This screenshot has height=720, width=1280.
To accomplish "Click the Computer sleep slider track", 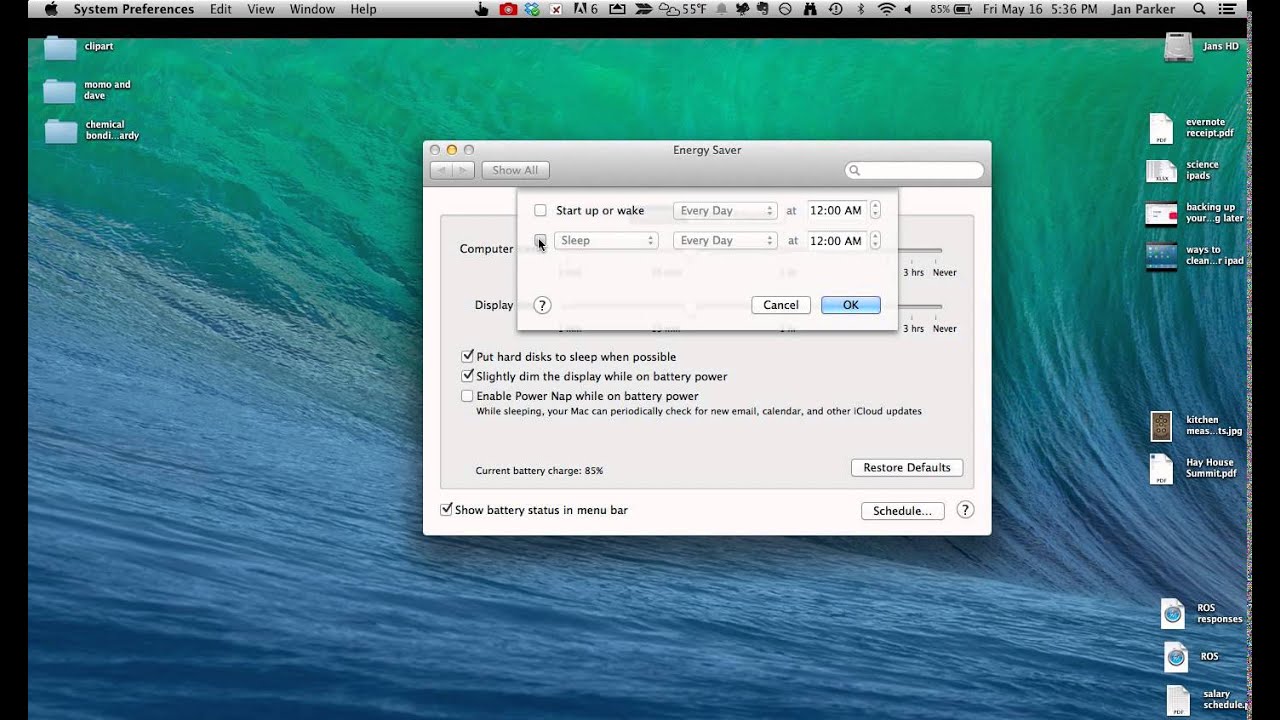I will [x=920, y=250].
